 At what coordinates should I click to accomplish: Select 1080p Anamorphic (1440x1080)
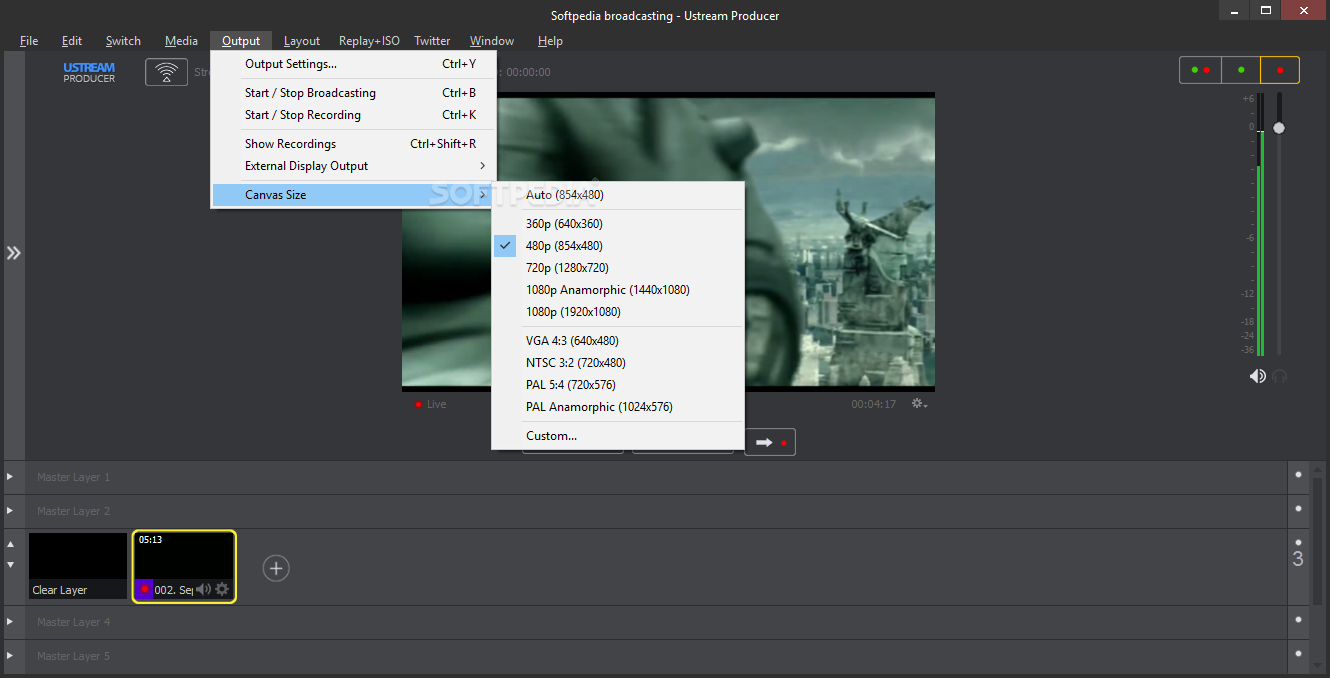[x=618, y=290]
